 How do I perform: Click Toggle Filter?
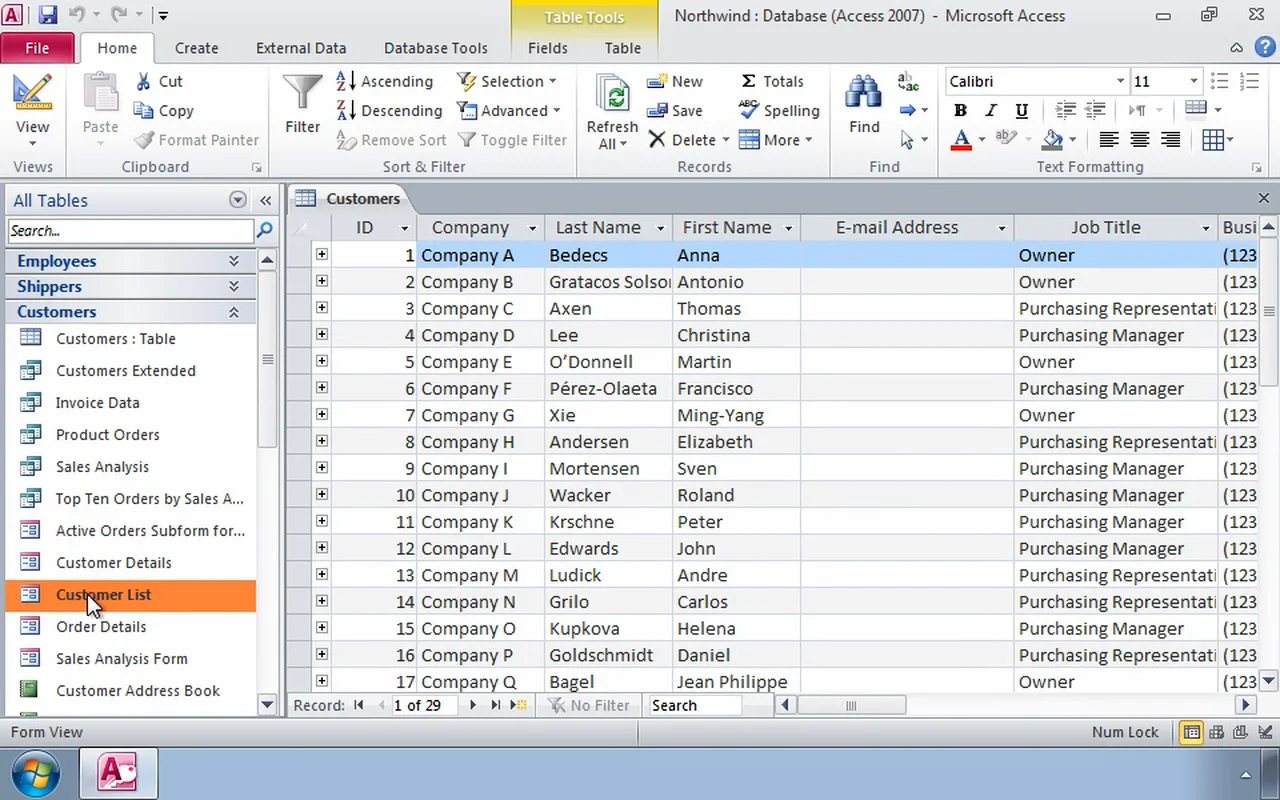pyautogui.click(x=512, y=140)
